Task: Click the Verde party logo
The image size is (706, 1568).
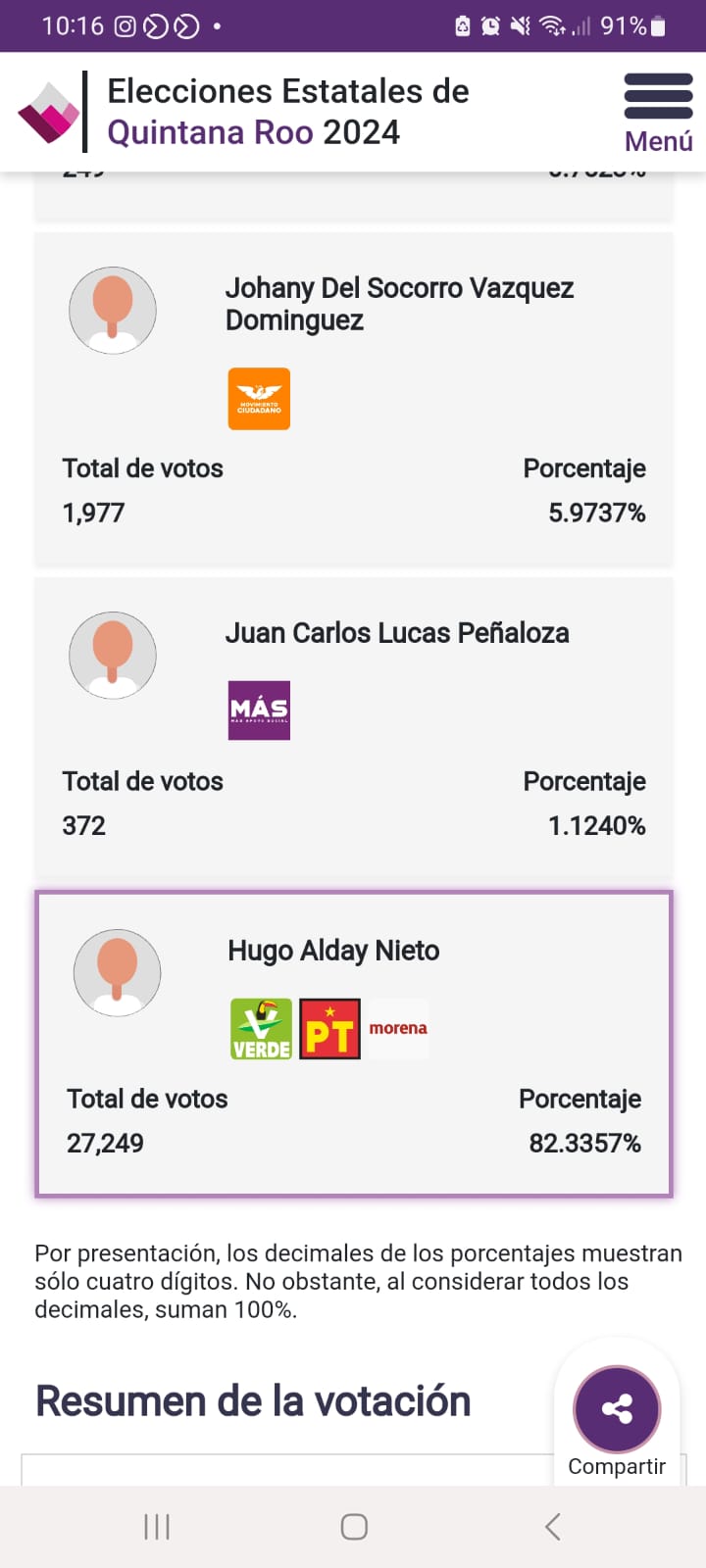Action: (261, 1029)
